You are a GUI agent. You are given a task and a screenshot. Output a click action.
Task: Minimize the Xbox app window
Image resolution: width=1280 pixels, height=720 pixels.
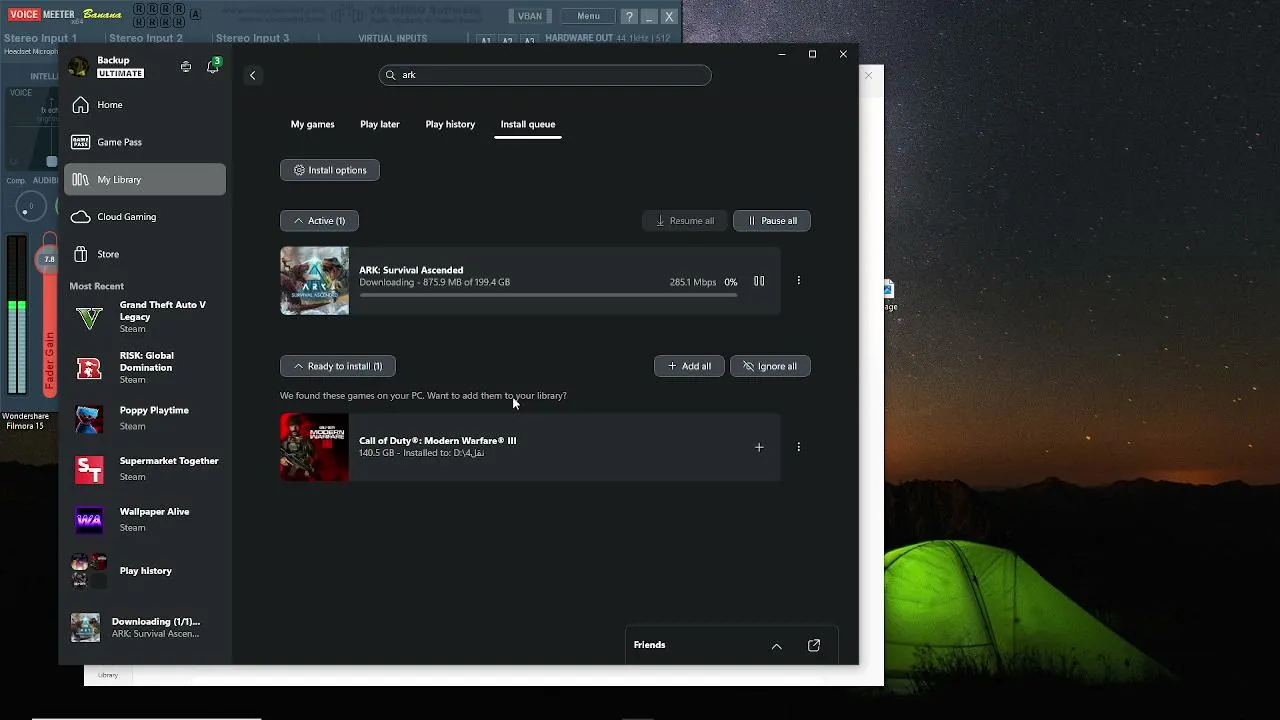click(x=782, y=54)
